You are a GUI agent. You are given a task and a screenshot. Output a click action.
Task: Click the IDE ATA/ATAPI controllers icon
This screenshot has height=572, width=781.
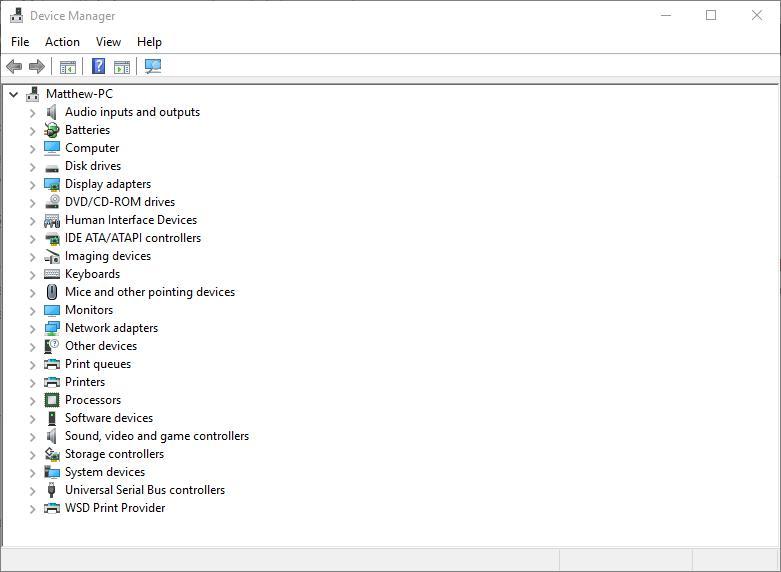[x=52, y=239]
